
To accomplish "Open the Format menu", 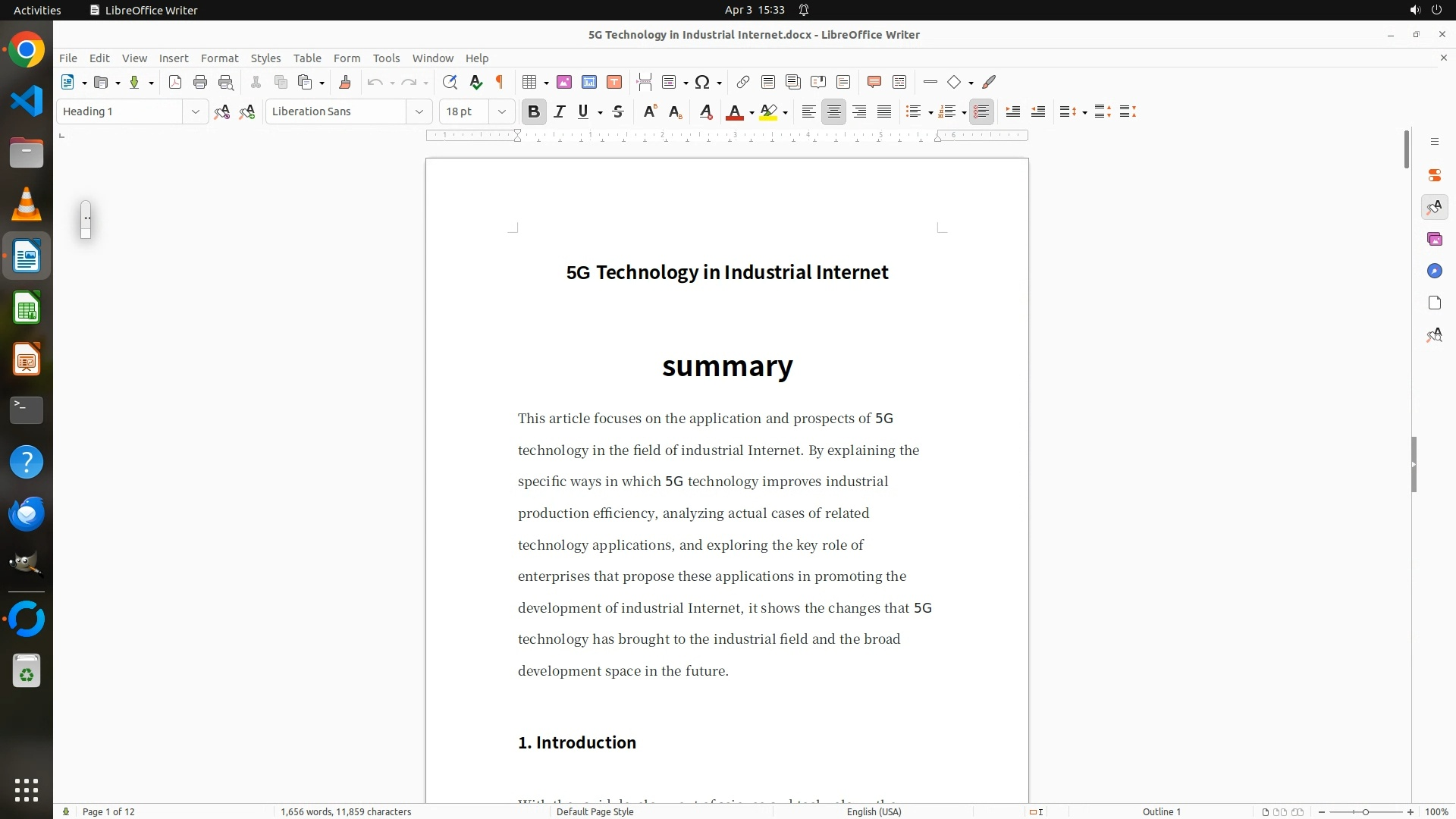I will [219, 58].
